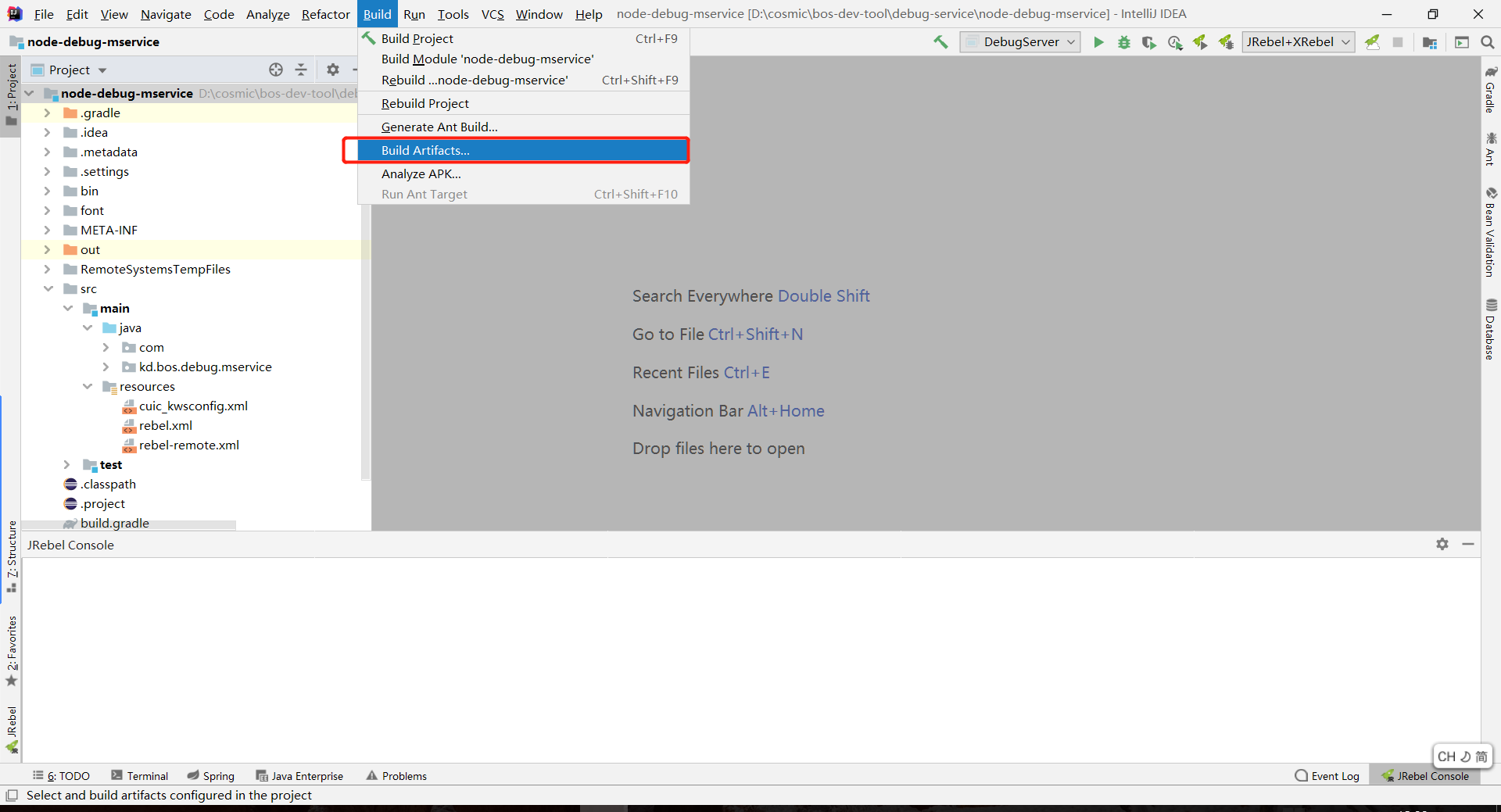This screenshot has height=812, width=1501.
Task: Toggle the 1: Project side tab
Action: tap(11, 95)
